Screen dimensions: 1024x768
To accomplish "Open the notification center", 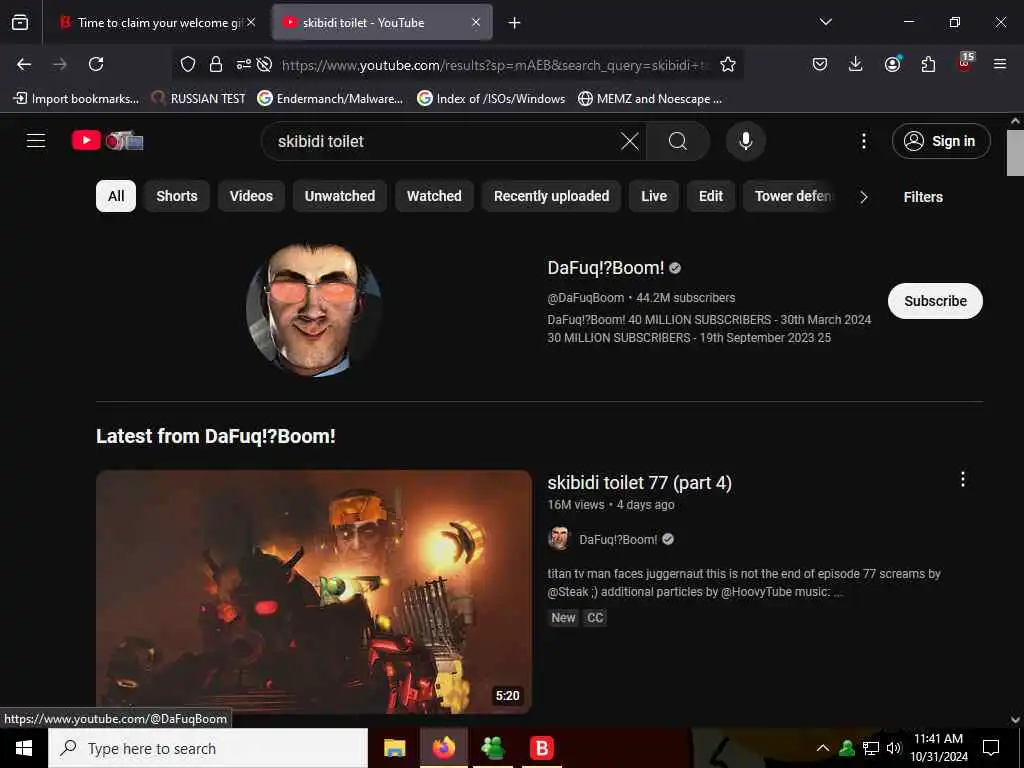I will [991, 748].
